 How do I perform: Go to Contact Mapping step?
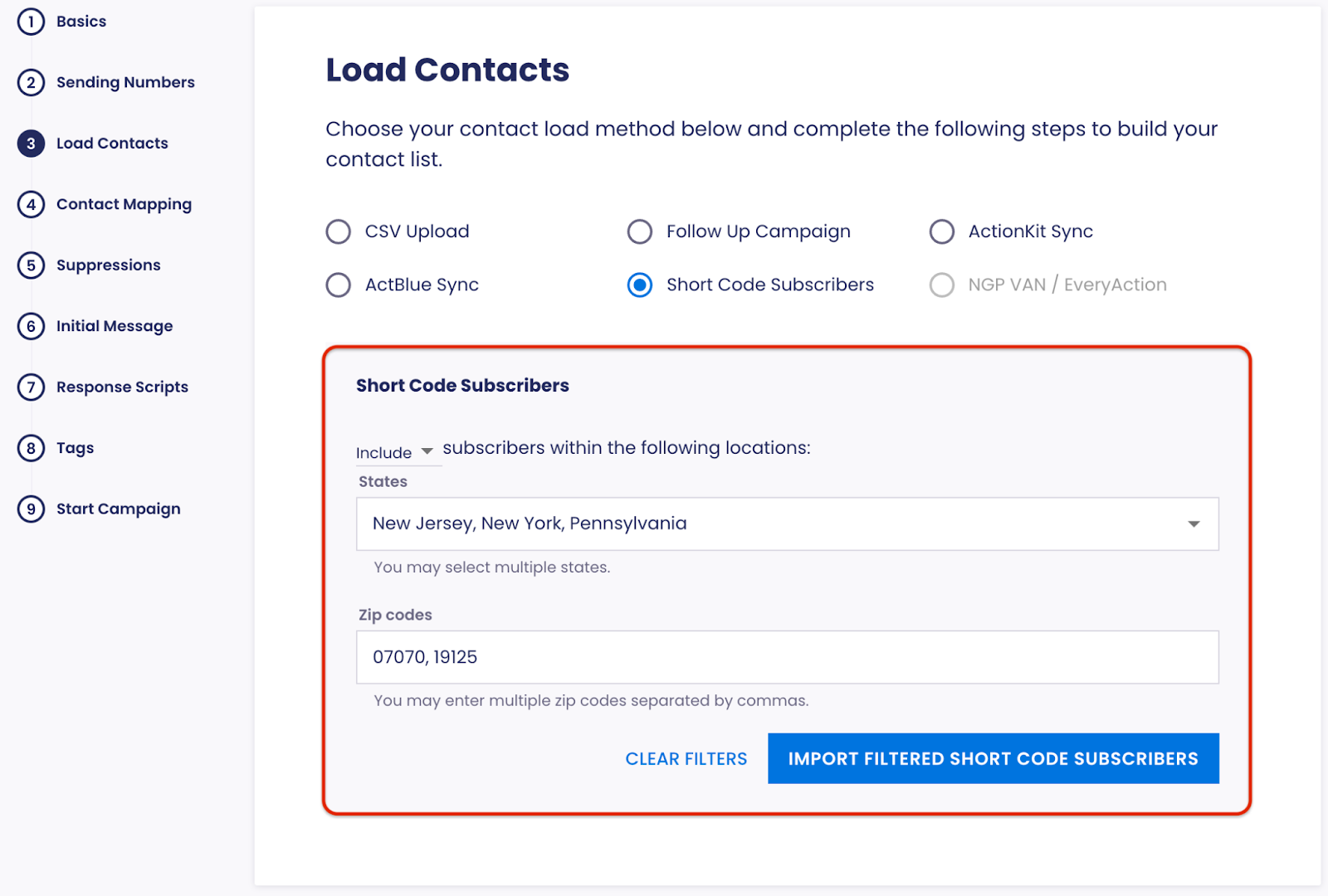(x=124, y=204)
